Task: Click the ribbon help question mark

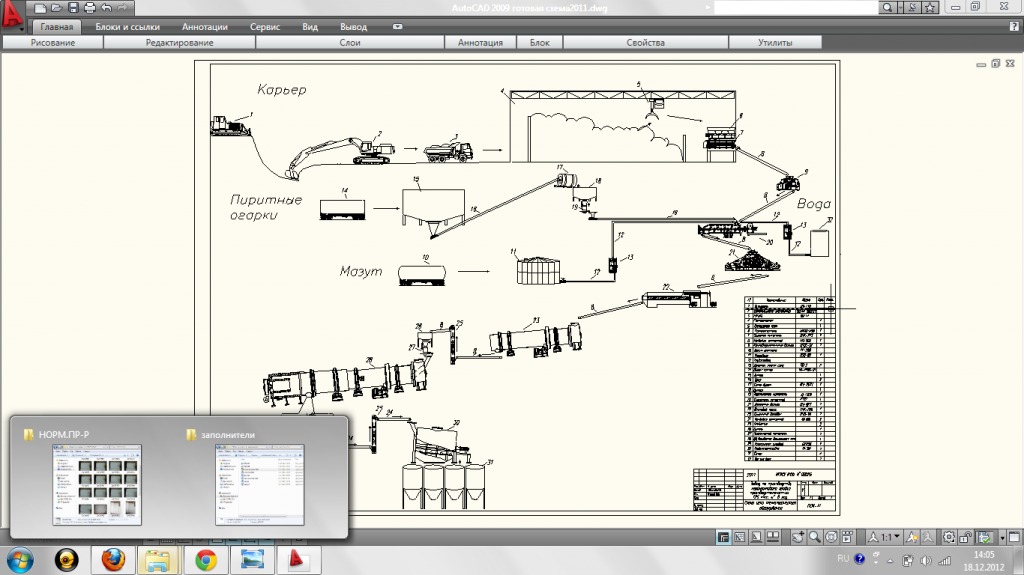Action: click(1014, 27)
